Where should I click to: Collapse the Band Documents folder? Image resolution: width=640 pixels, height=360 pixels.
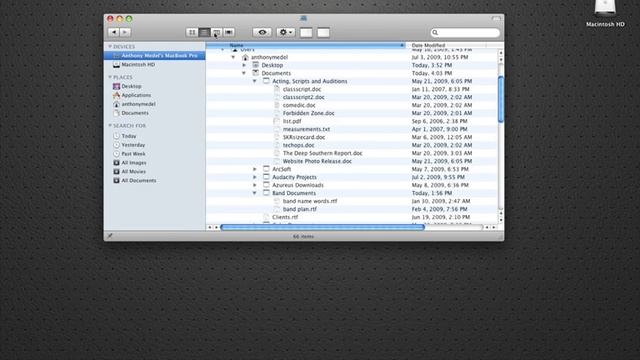pyautogui.click(x=255, y=193)
